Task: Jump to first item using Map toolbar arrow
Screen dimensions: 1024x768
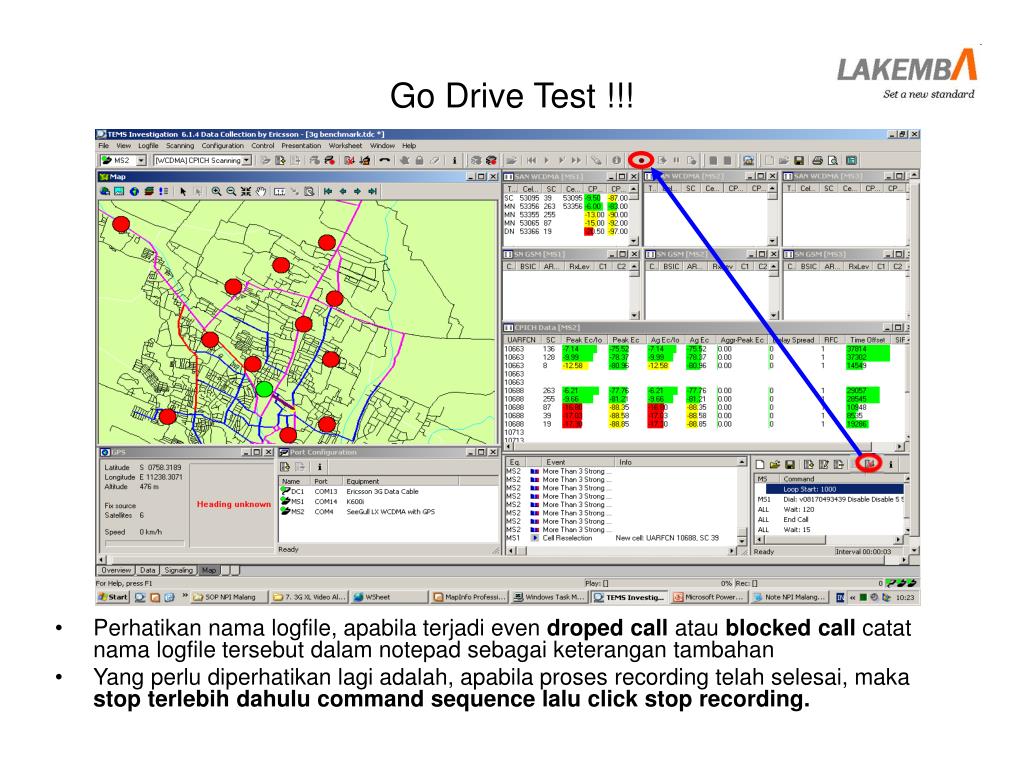Action: point(328,191)
